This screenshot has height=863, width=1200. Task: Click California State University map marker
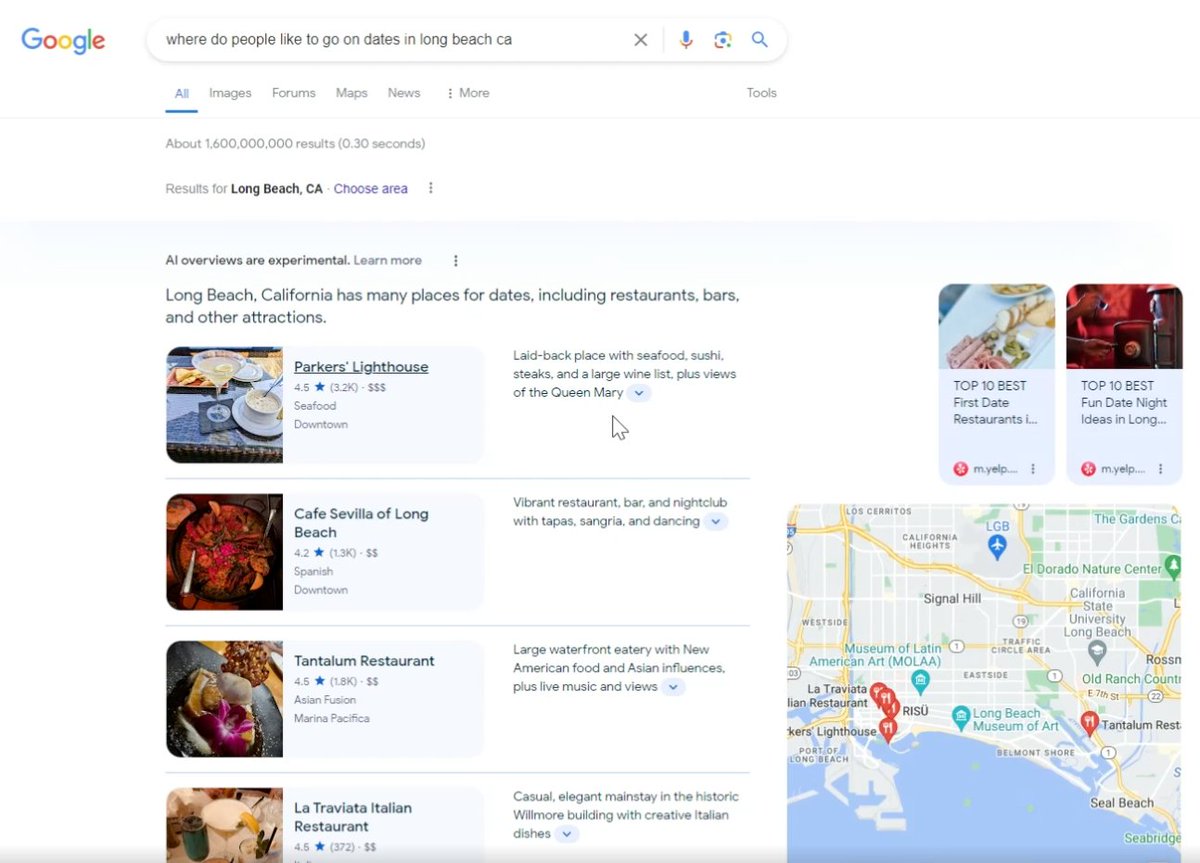1096,652
